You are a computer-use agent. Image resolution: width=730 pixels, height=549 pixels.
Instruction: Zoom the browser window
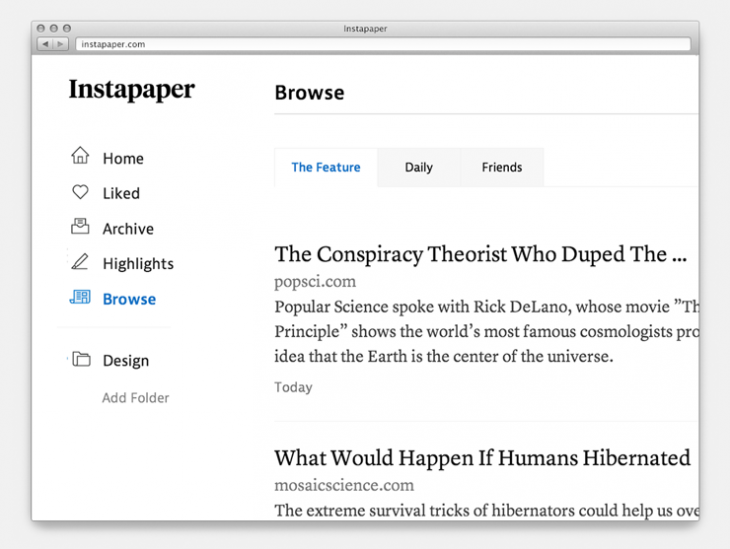coord(67,28)
